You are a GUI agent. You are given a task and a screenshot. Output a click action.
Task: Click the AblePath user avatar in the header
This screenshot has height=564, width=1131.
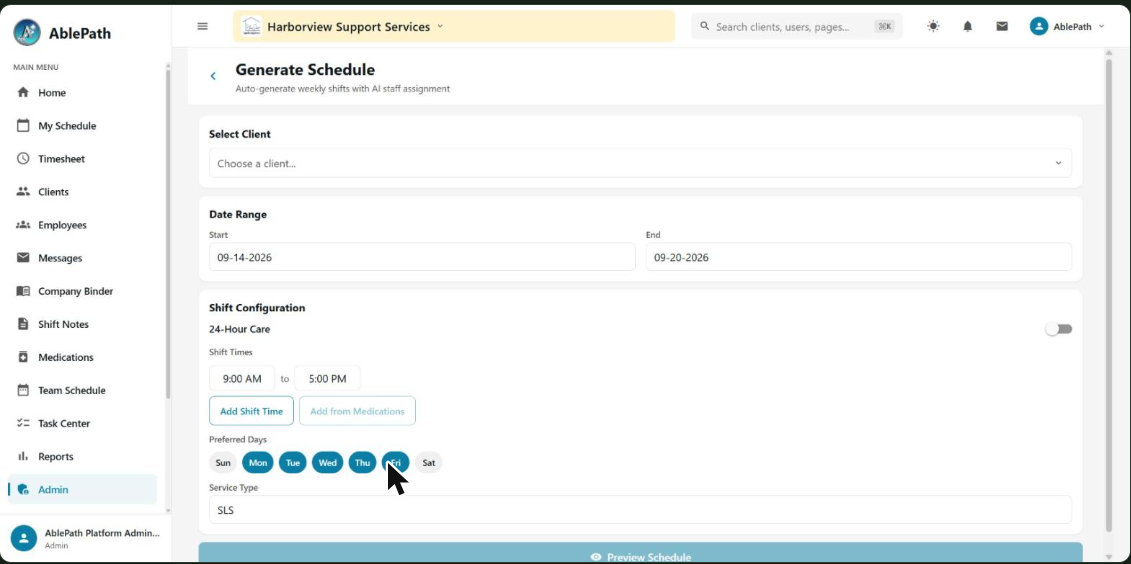point(1039,27)
